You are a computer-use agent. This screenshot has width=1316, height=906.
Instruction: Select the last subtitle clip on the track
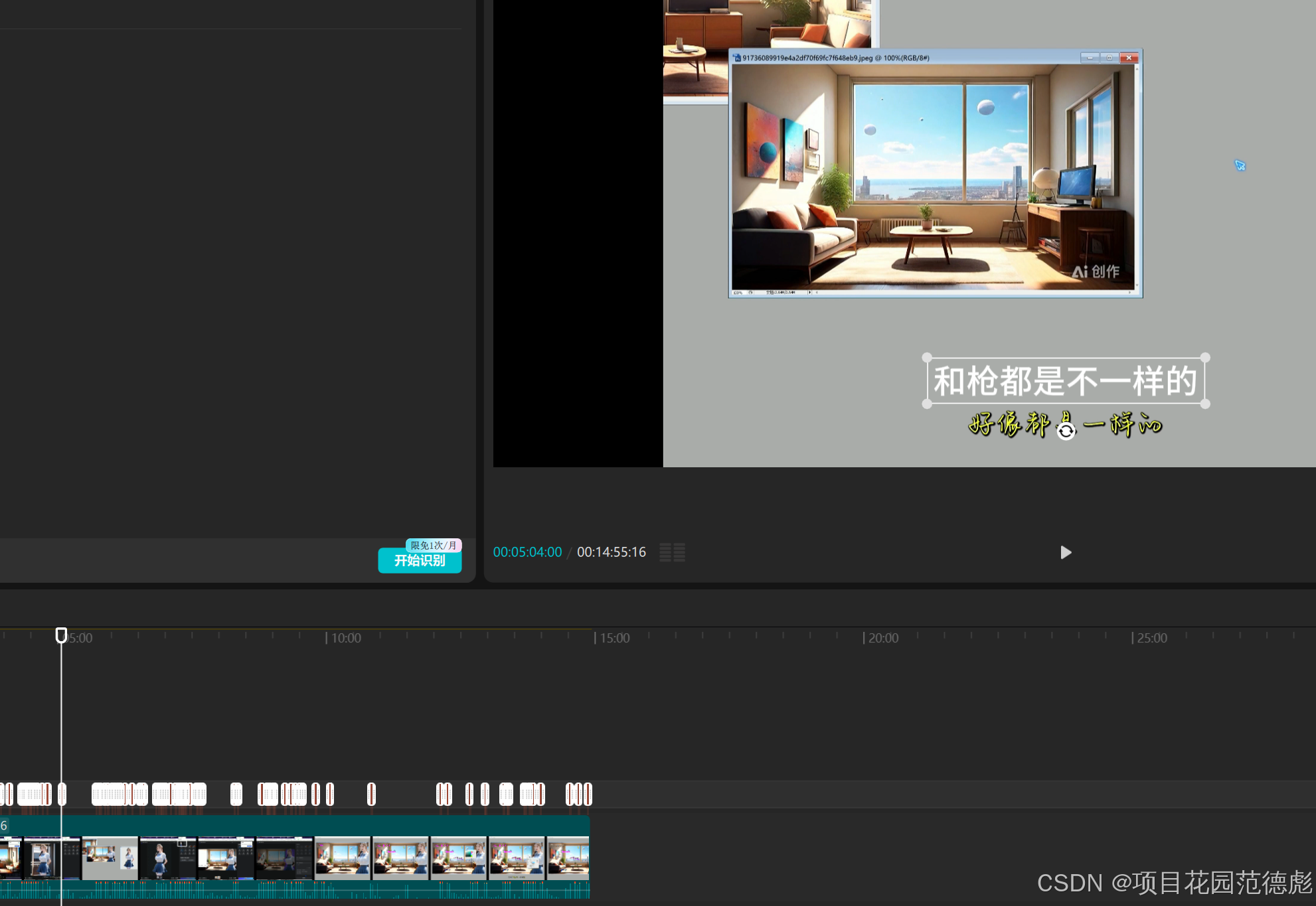click(x=588, y=794)
